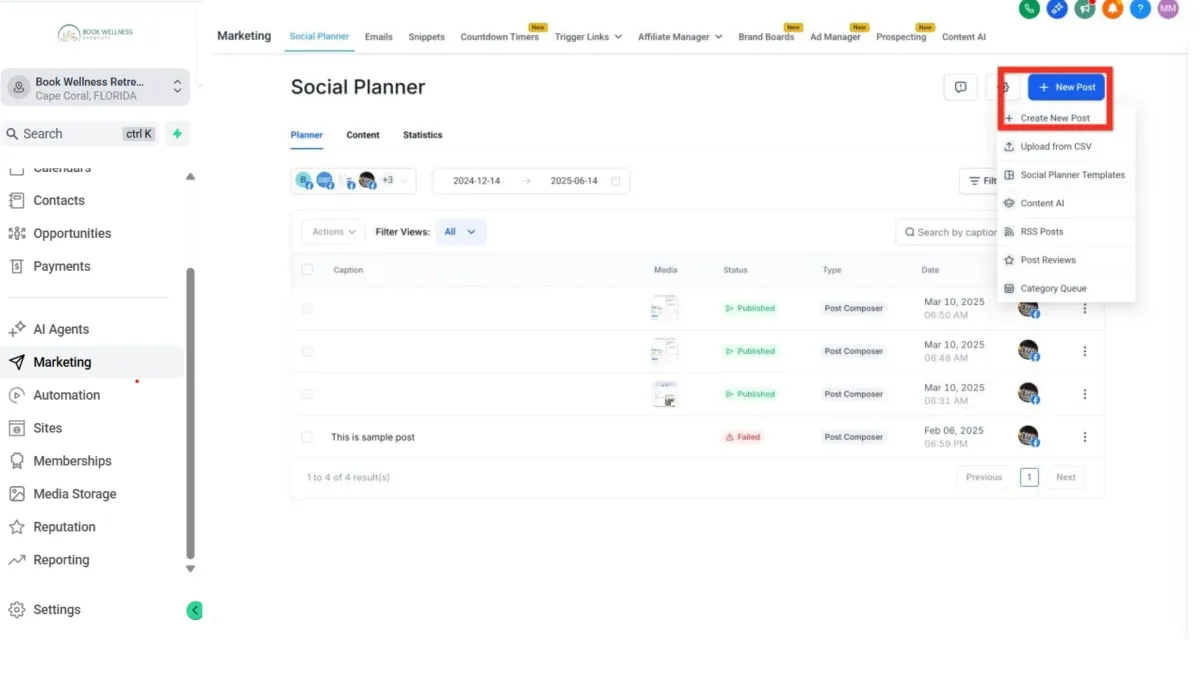The width and height of the screenshot is (1200, 687).
Task: Open Opportunities in the sidebar
Action: (72, 233)
